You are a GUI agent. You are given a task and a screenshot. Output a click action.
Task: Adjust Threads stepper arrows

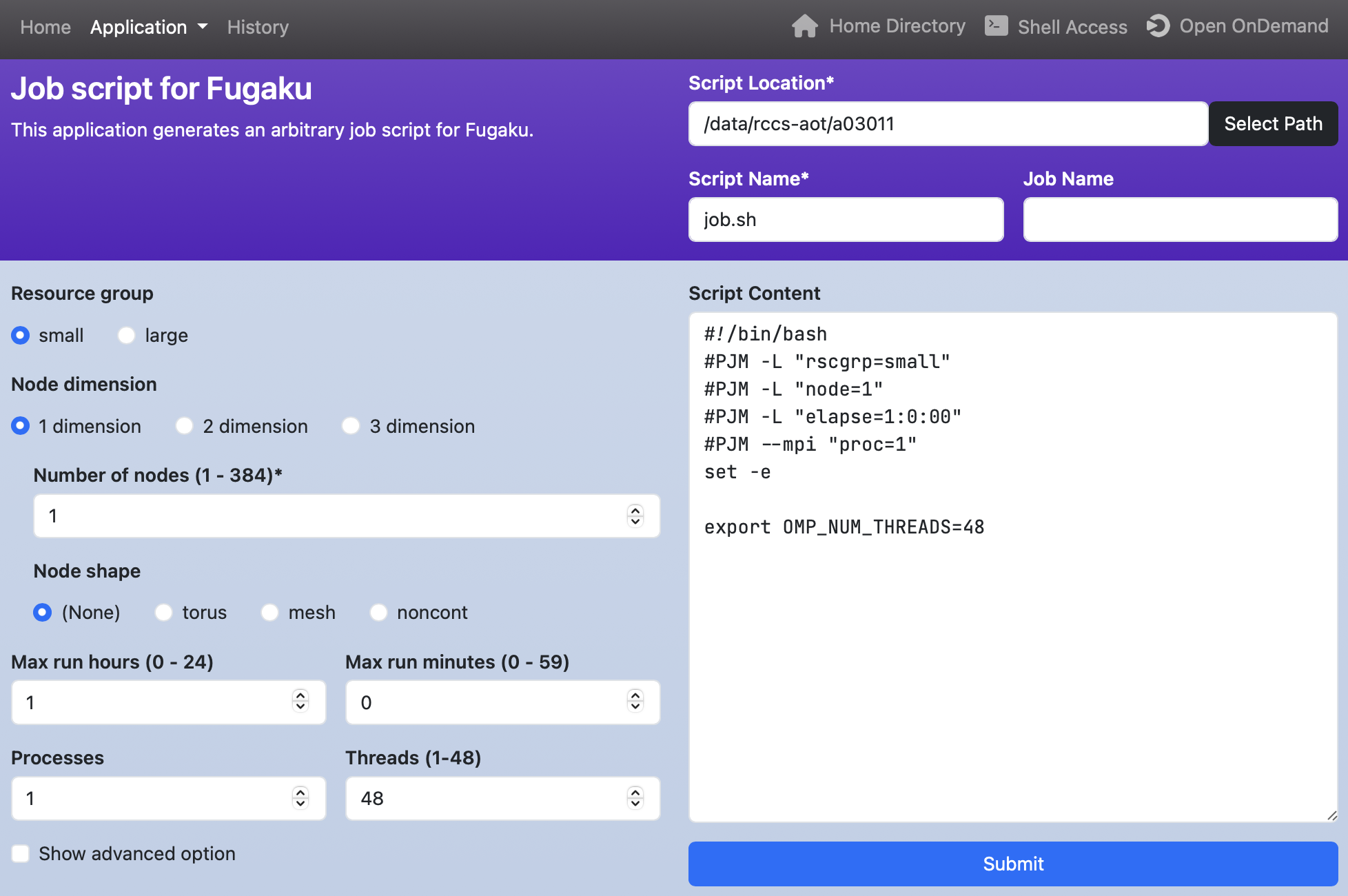point(635,798)
